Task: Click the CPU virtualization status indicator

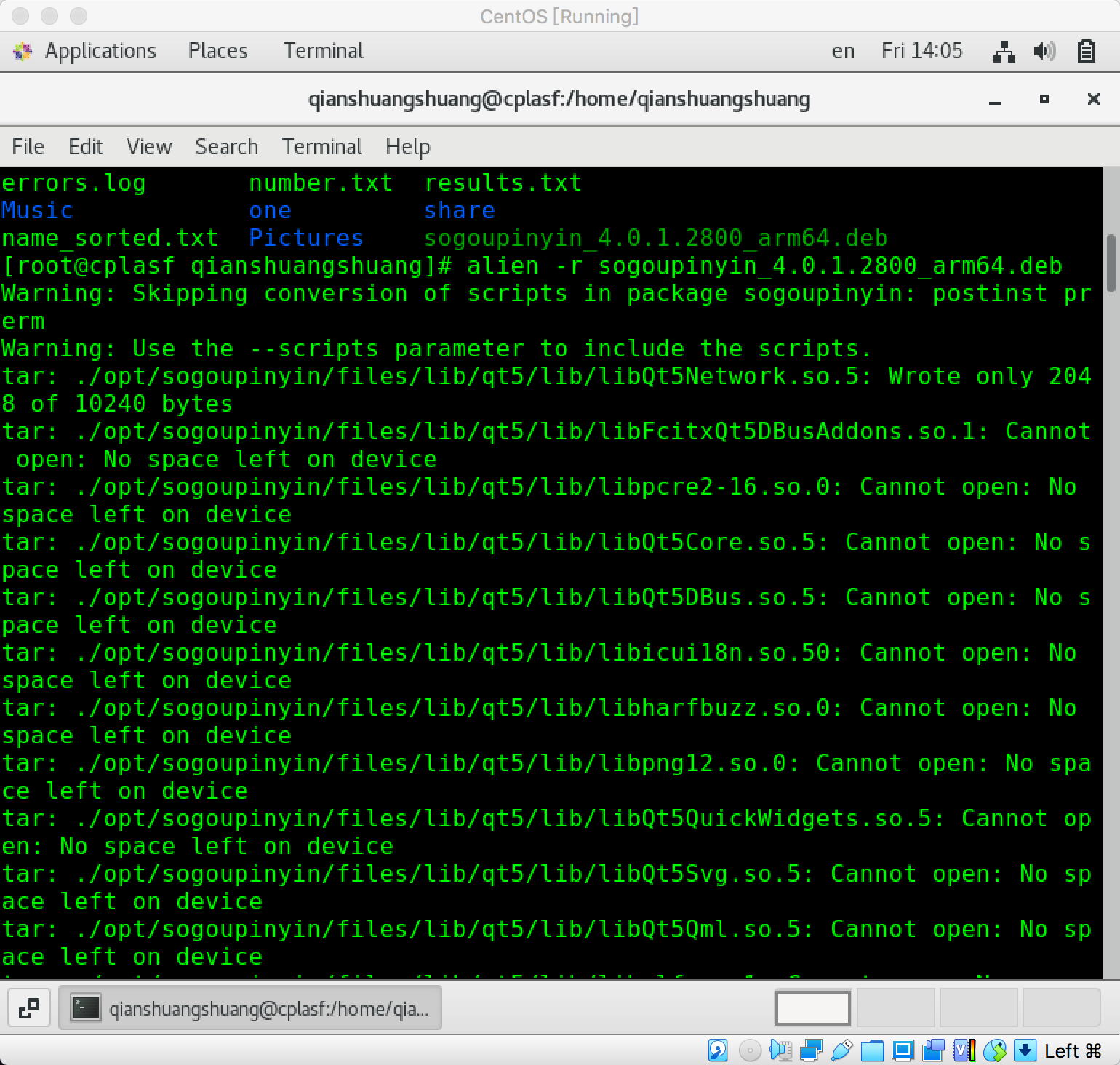Action: click(x=964, y=1050)
